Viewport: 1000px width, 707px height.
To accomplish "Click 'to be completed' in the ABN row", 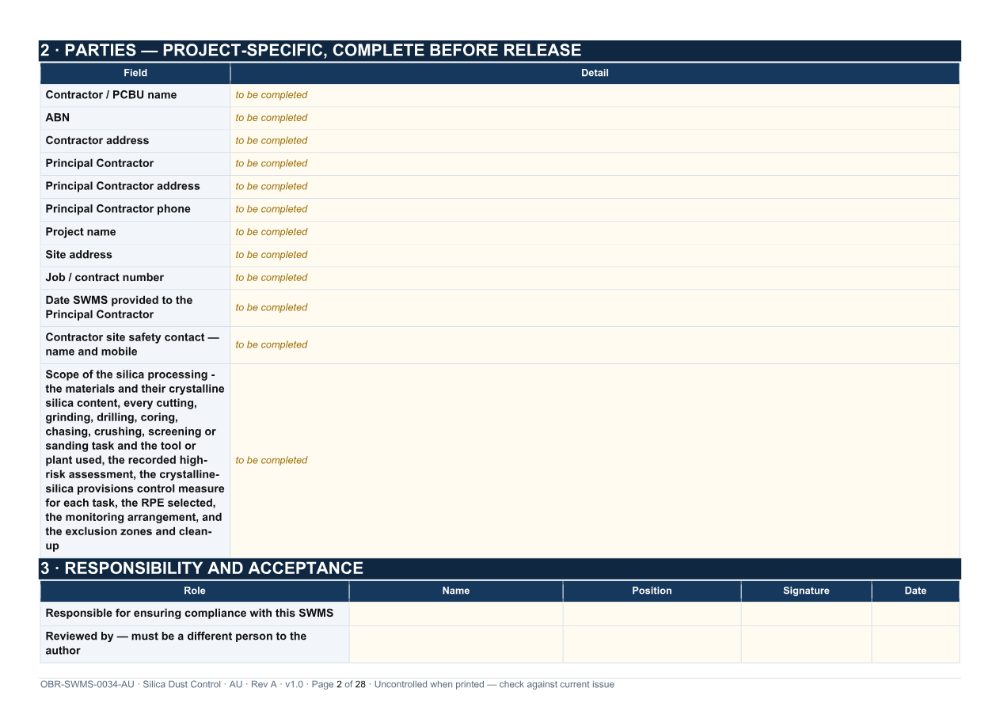I will [271, 118].
